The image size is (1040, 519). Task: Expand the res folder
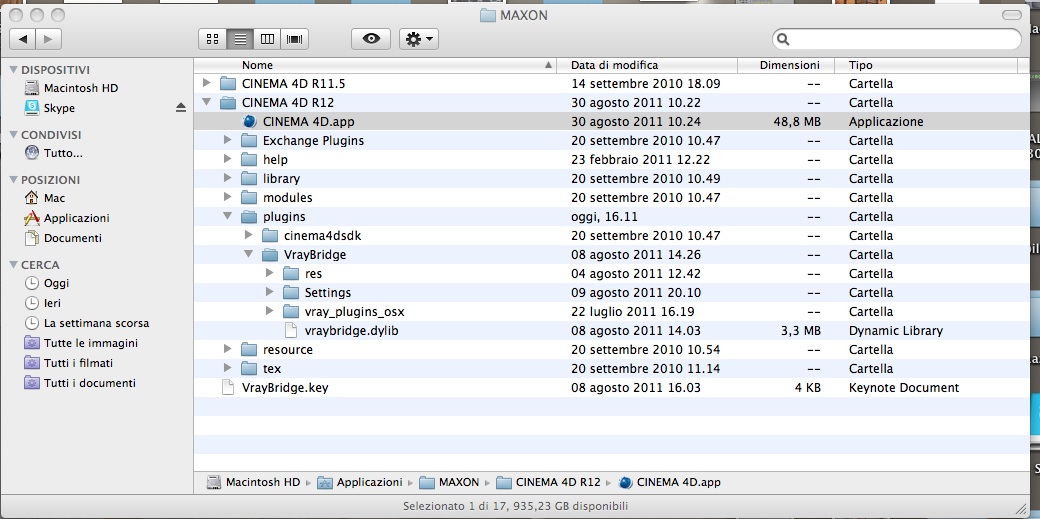(269, 273)
